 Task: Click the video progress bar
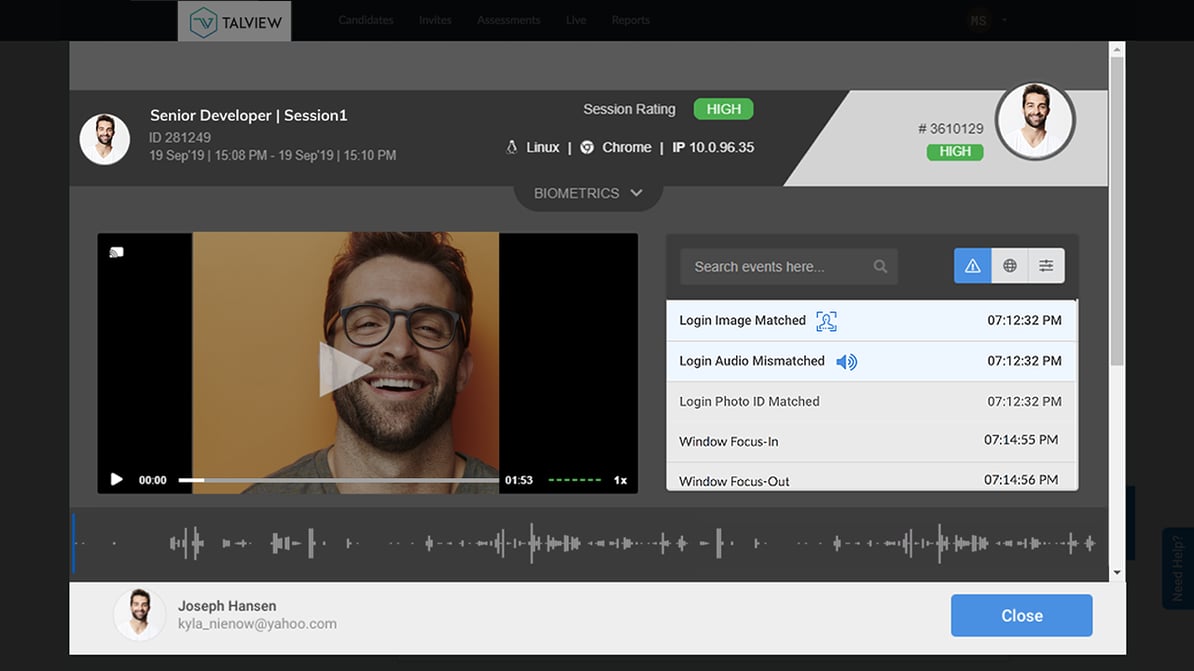coord(338,481)
